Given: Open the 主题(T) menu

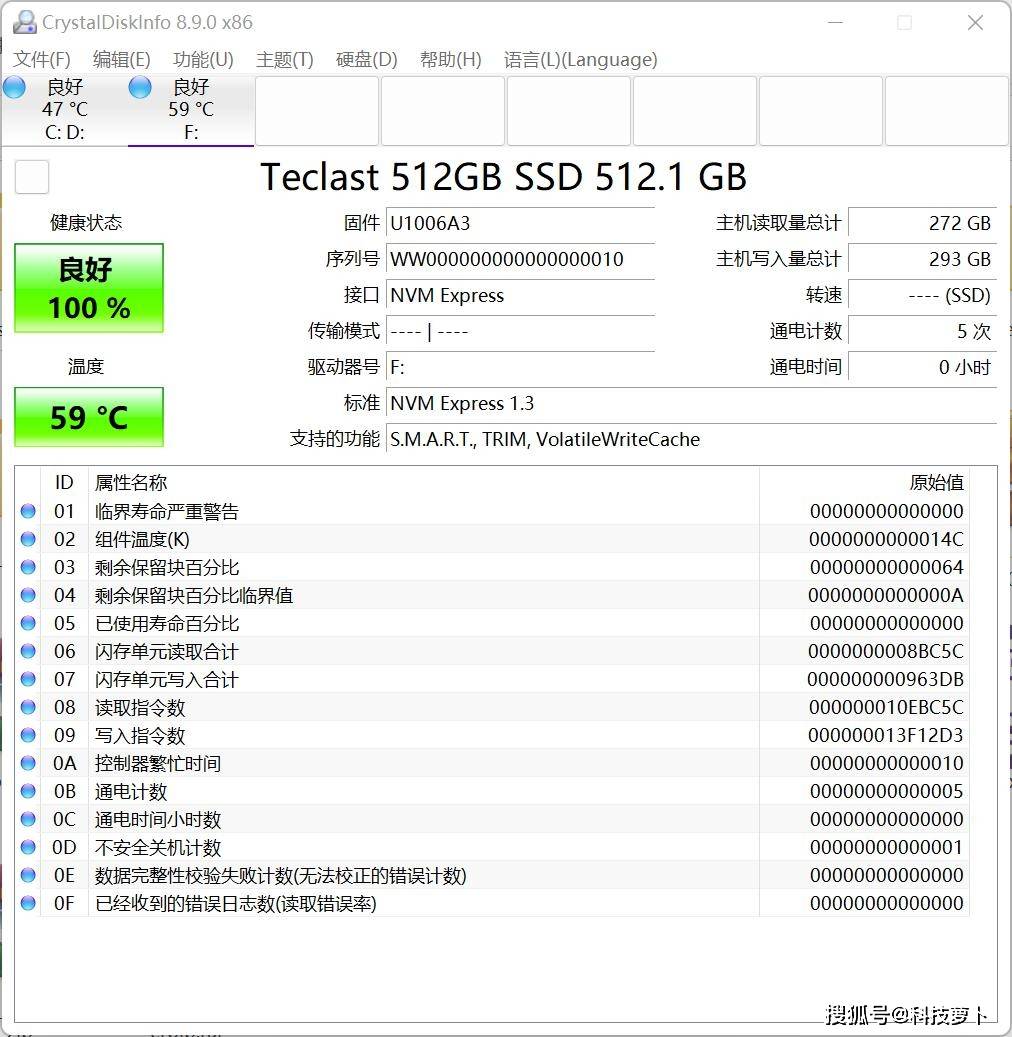Looking at the screenshot, I should pos(284,60).
